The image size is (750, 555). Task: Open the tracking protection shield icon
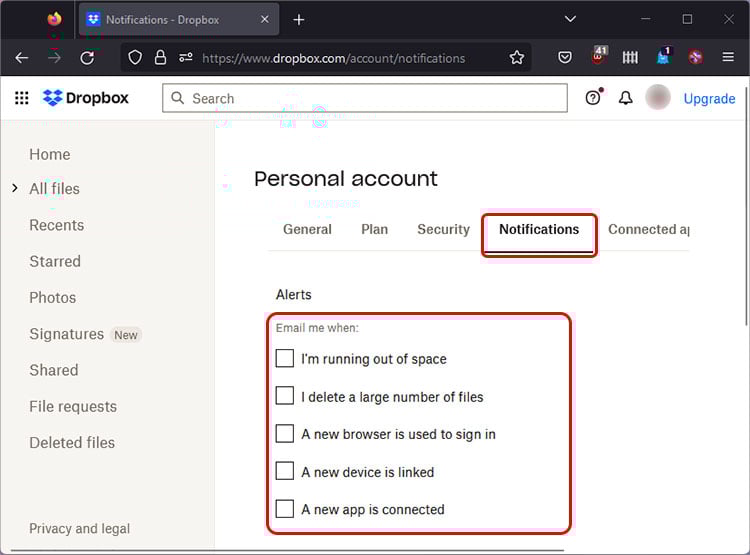[135, 58]
